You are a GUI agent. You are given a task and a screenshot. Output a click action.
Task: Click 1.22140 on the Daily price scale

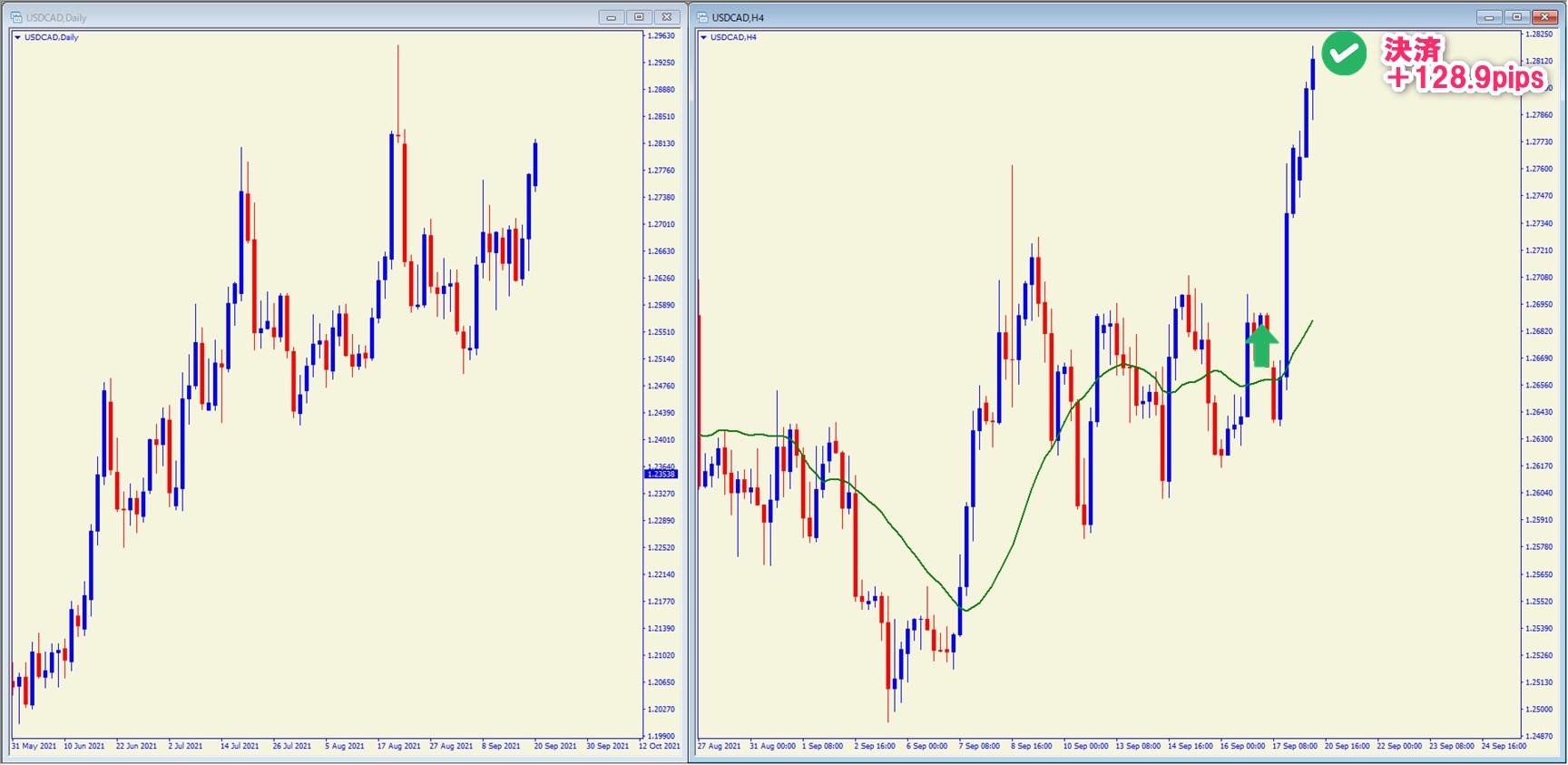pyautogui.click(x=661, y=574)
